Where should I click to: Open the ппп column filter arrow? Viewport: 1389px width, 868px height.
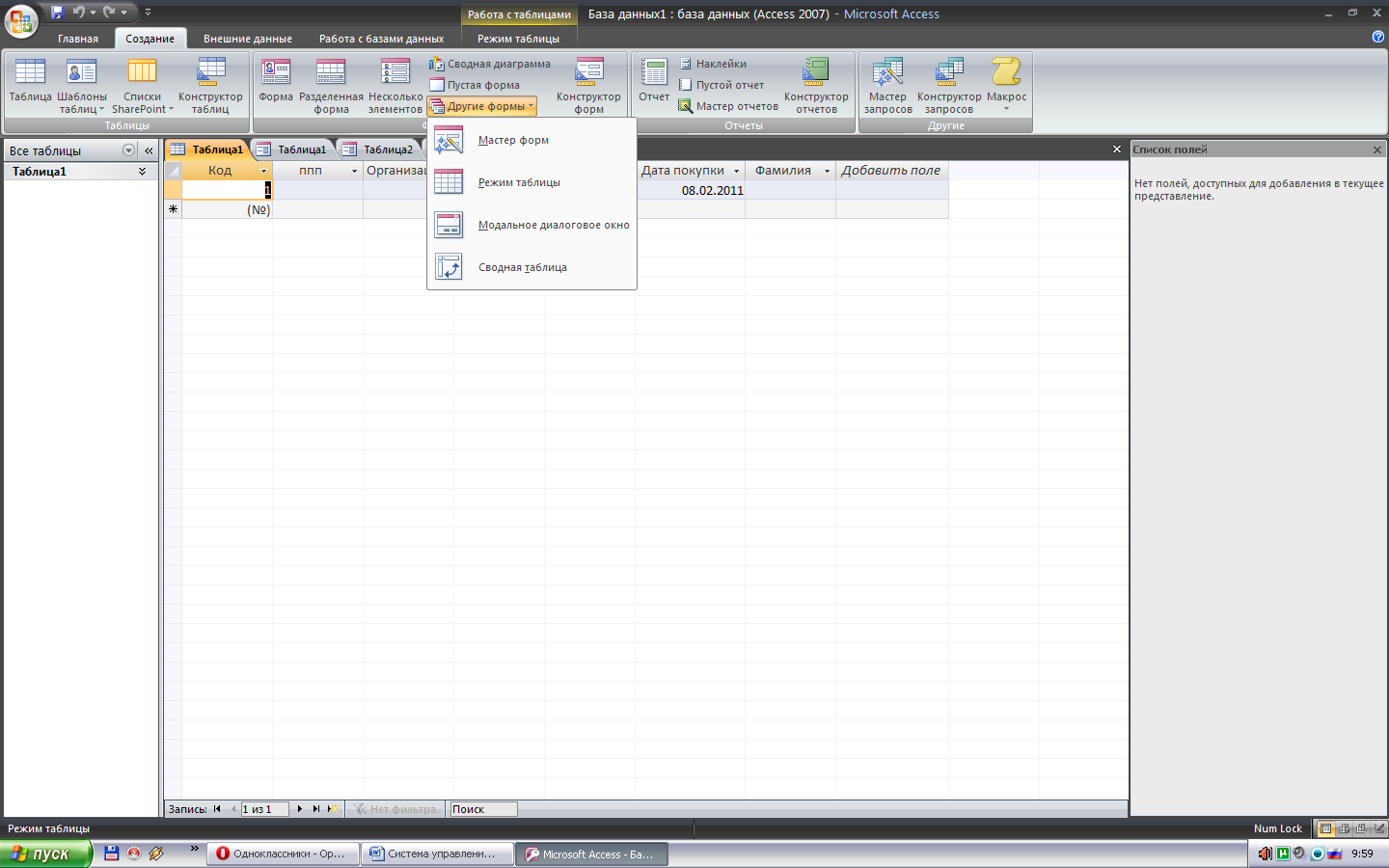tap(354, 171)
